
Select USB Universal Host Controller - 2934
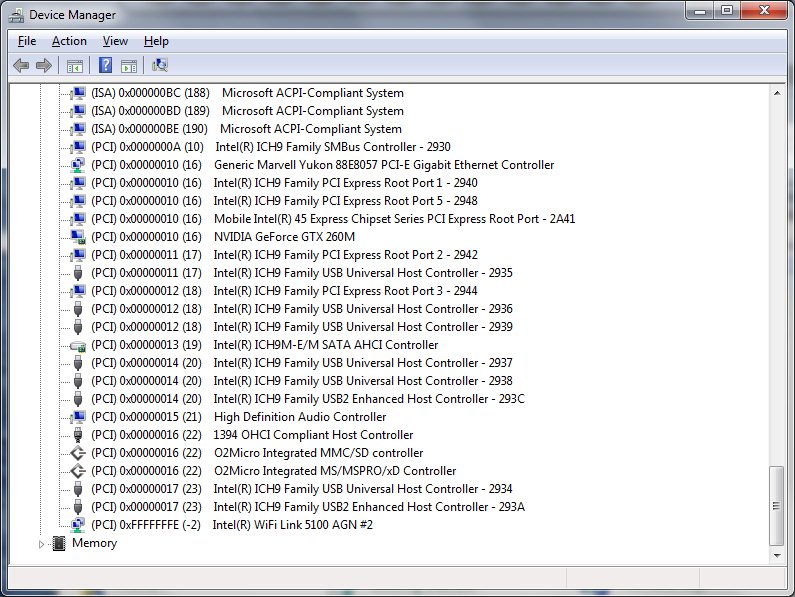(x=302, y=489)
